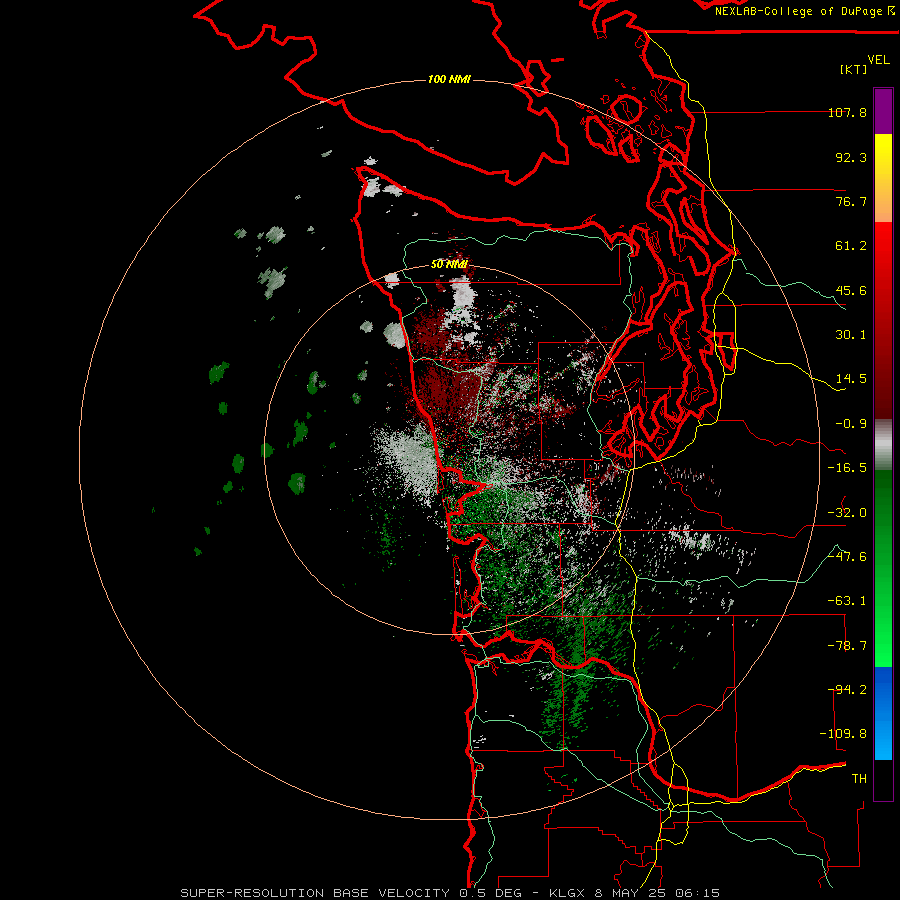Click the -63.1 legend value

coord(847,601)
